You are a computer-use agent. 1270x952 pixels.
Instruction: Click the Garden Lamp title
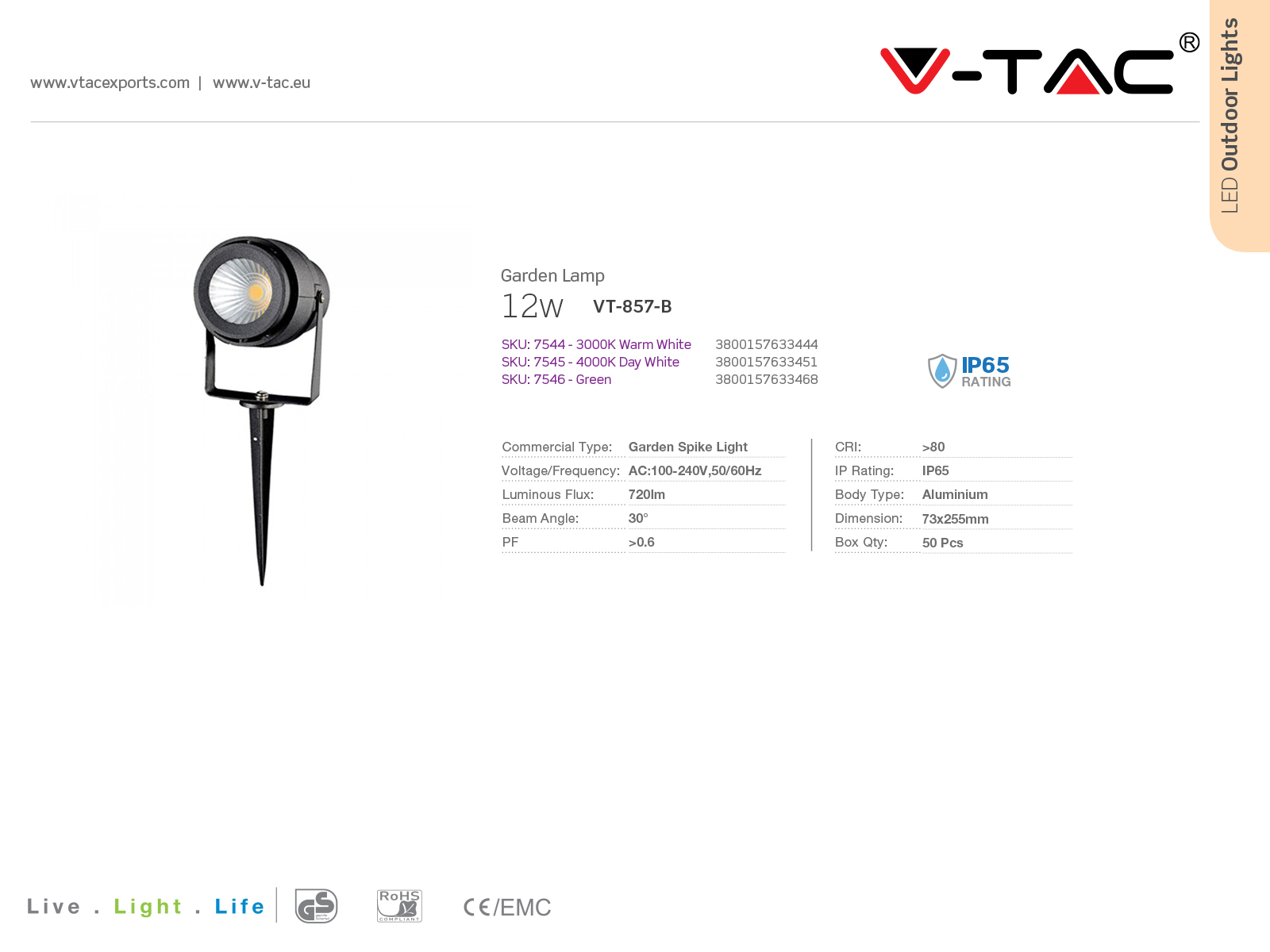point(552,275)
